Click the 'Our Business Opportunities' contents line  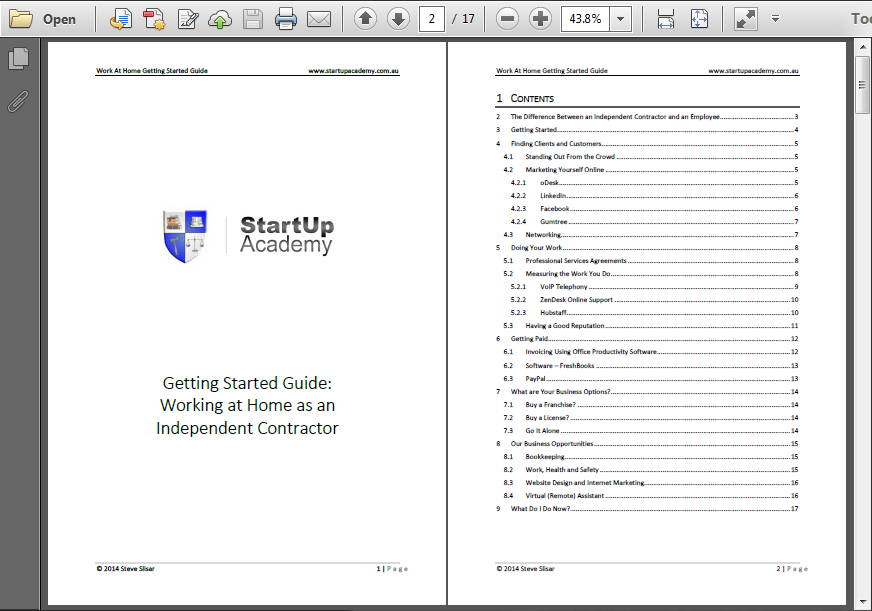(647, 444)
